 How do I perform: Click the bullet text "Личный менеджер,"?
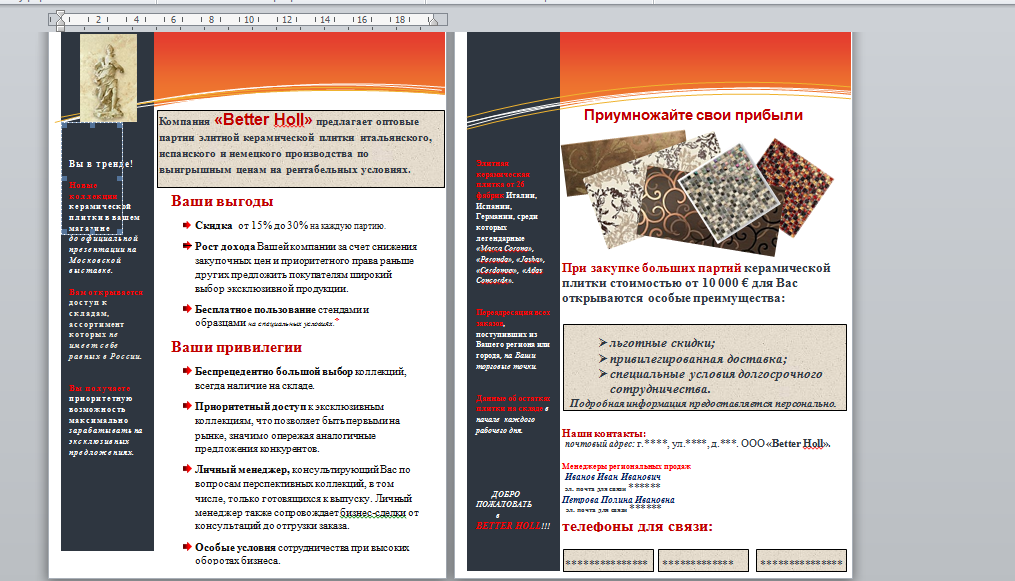click(x=242, y=470)
